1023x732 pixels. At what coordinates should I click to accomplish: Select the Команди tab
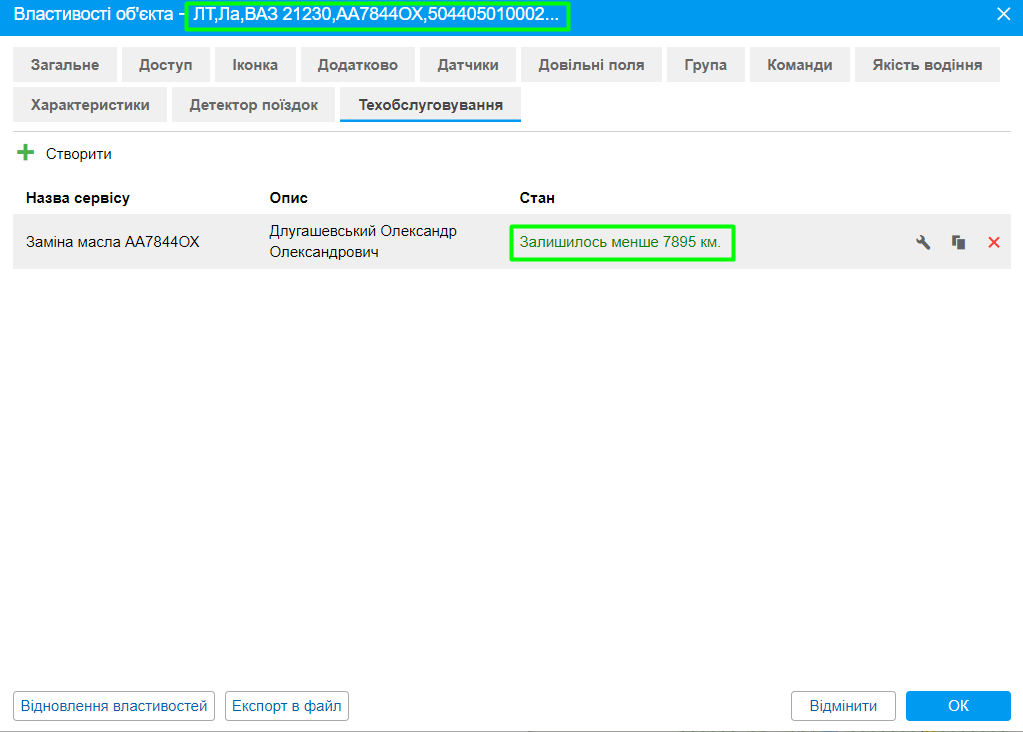799,65
